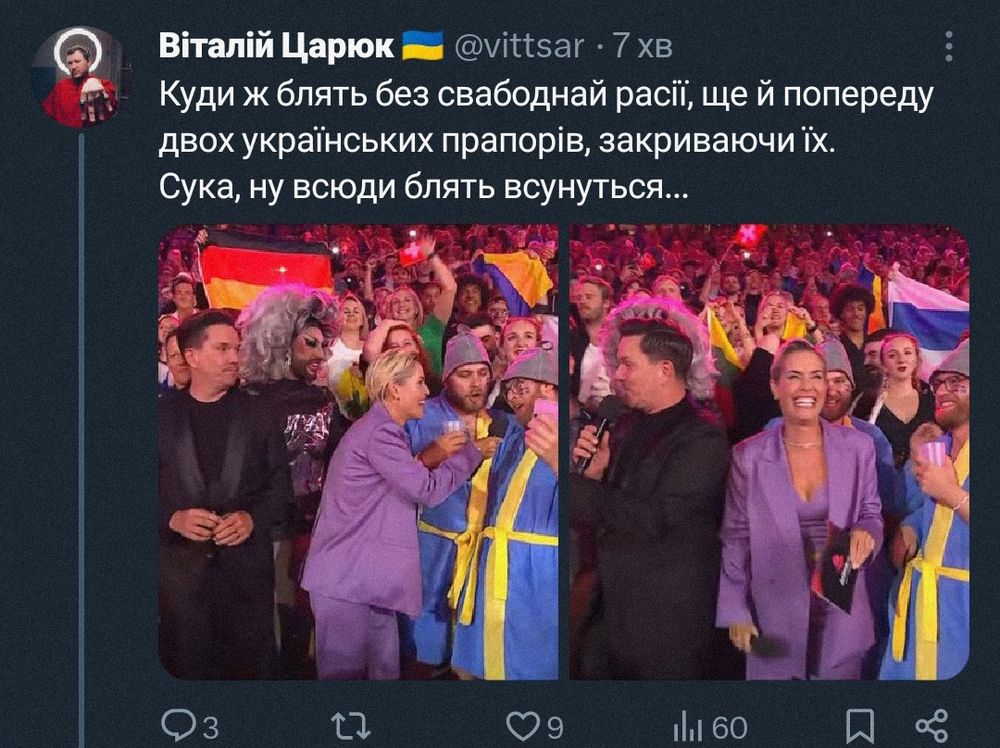The image size is (1000, 748).
Task: Open the left photo with German flag
Action: [358, 452]
